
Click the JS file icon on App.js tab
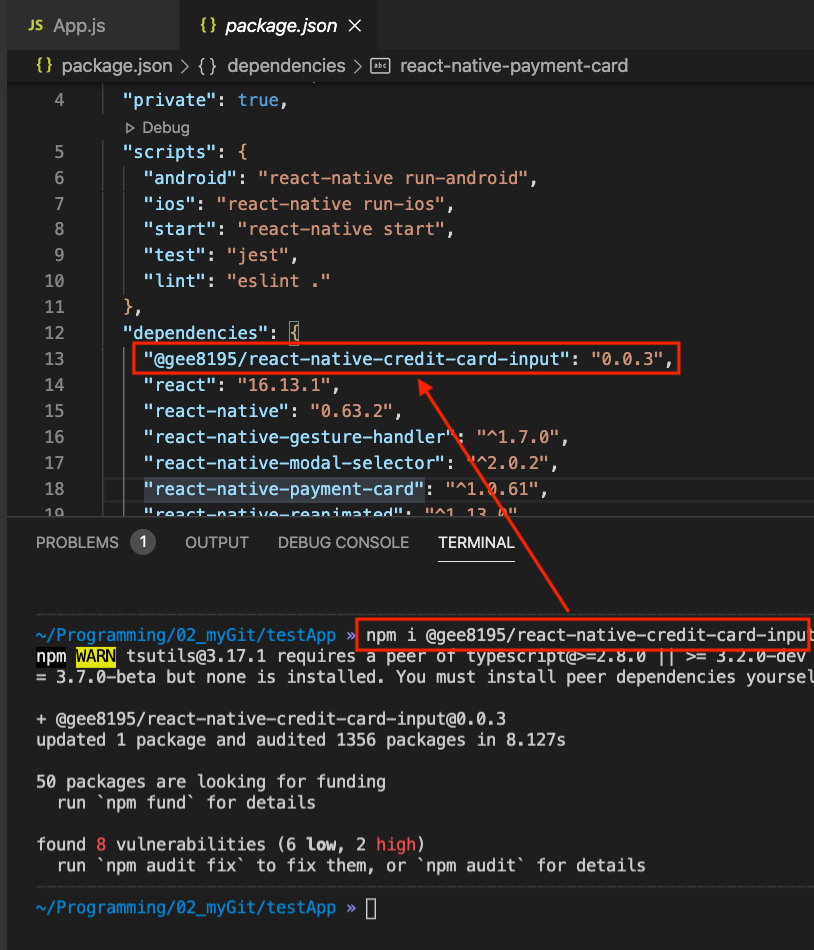tap(36, 25)
